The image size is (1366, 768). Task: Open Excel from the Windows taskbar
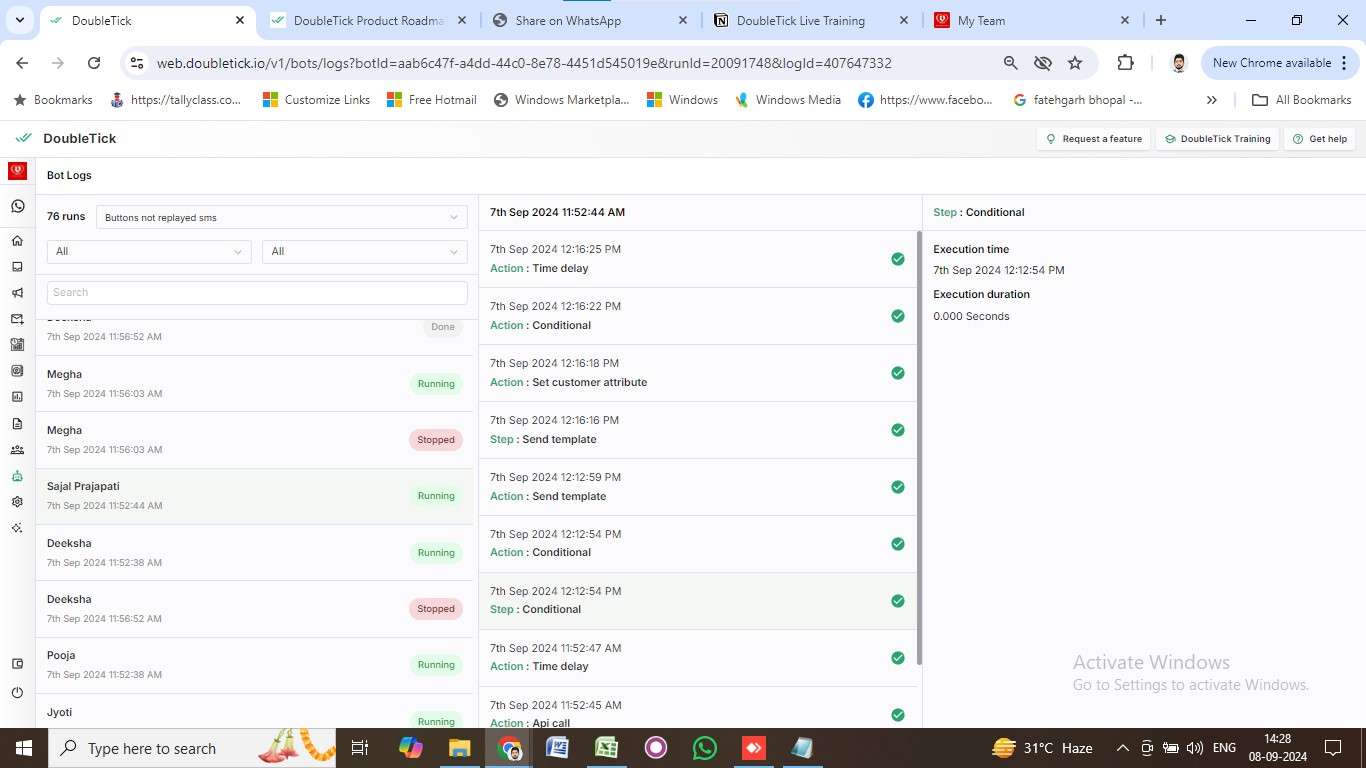tap(607, 748)
